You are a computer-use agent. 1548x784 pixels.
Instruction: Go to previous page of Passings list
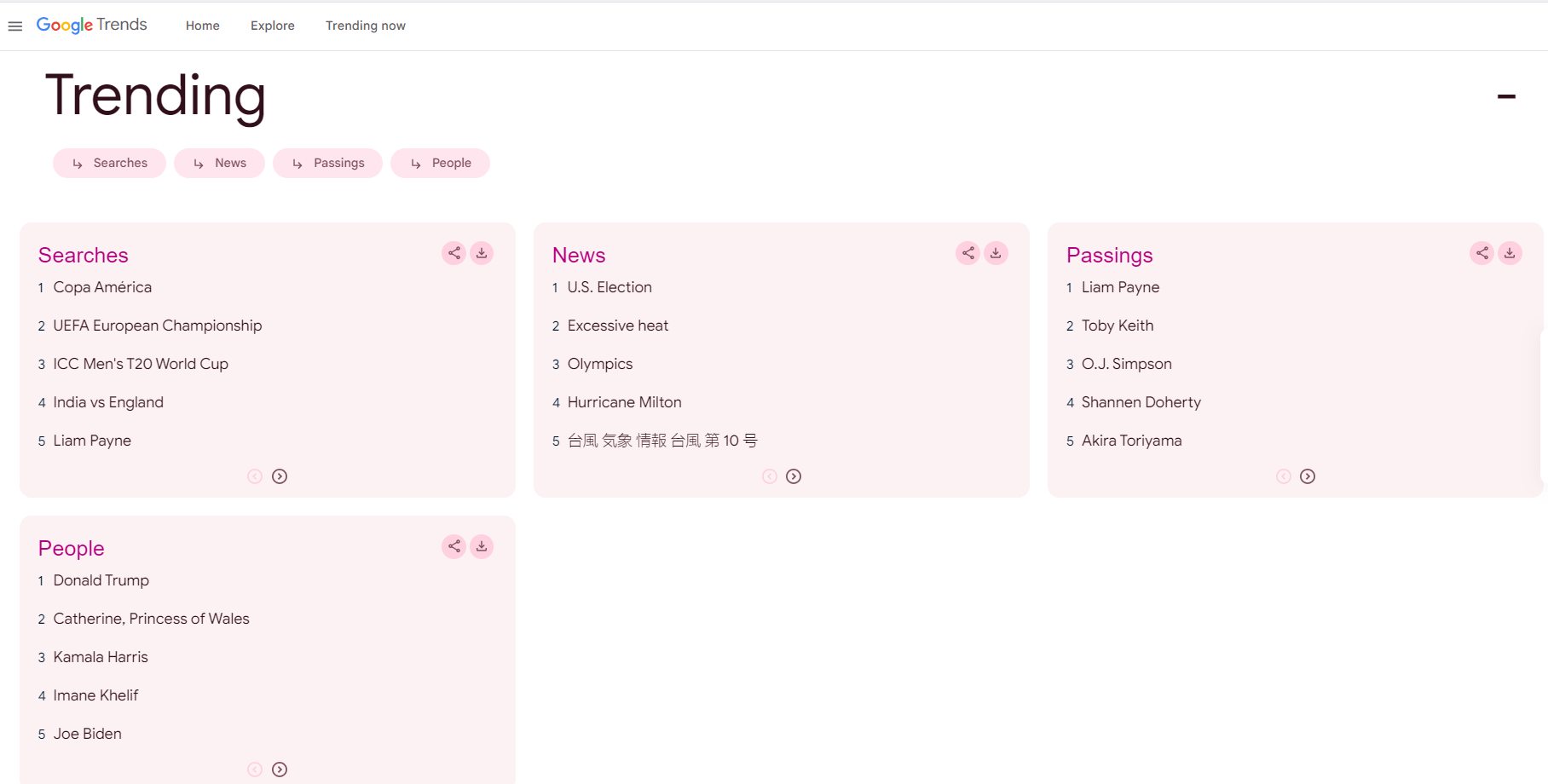click(1284, 476)
